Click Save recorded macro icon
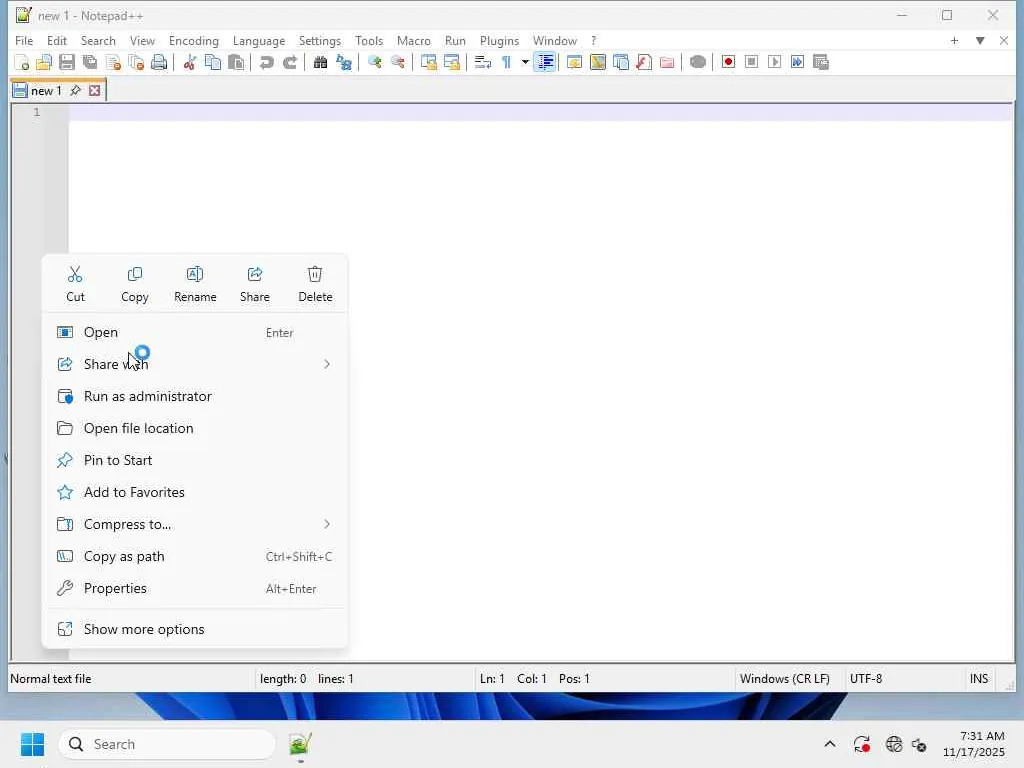Image resolution: width=1024 pixels, height=768 pixels. point(821,63)
